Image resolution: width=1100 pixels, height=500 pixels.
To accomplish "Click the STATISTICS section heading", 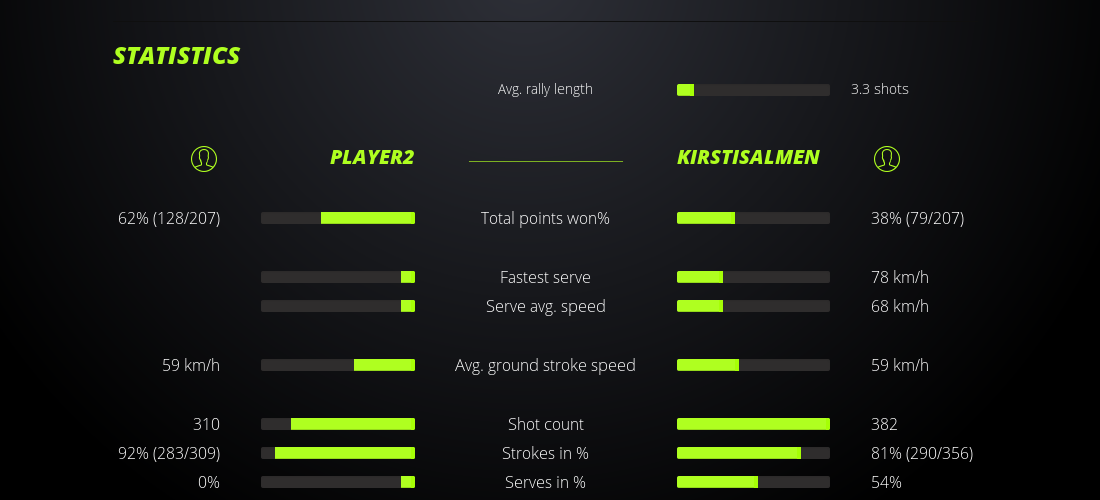I will [x=177, y=56].
